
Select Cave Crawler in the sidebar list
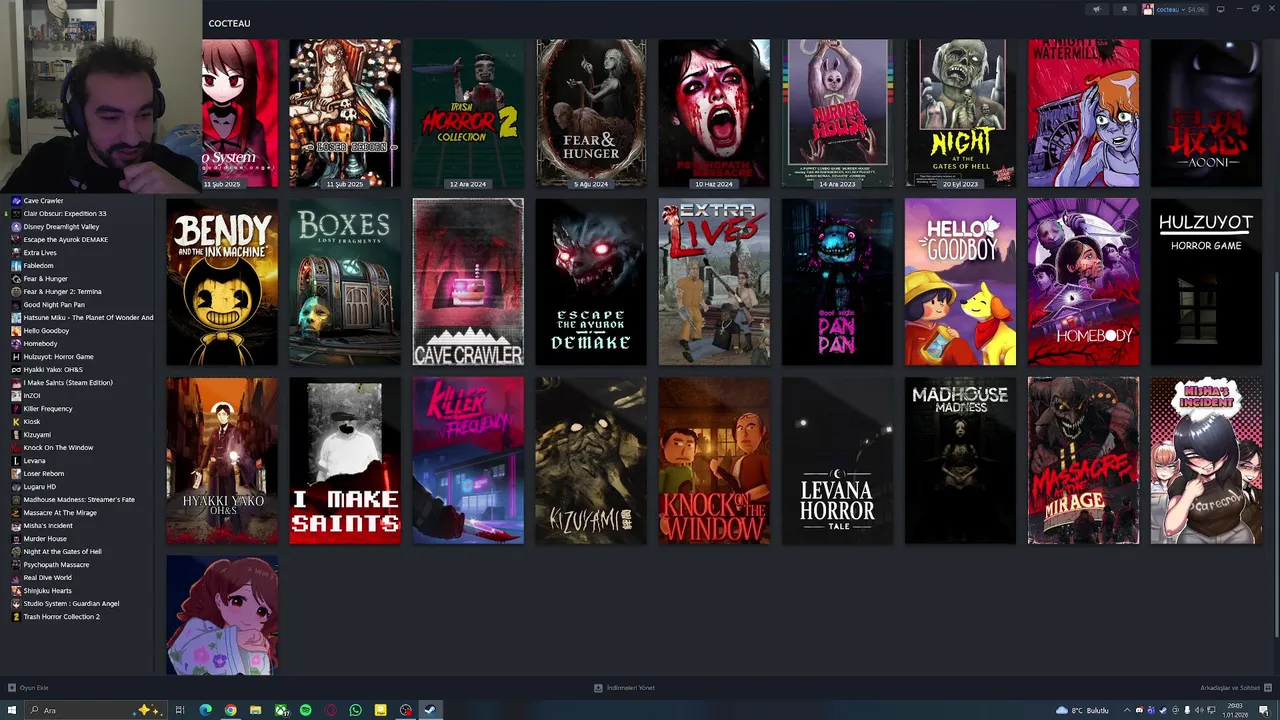(43, 200)
